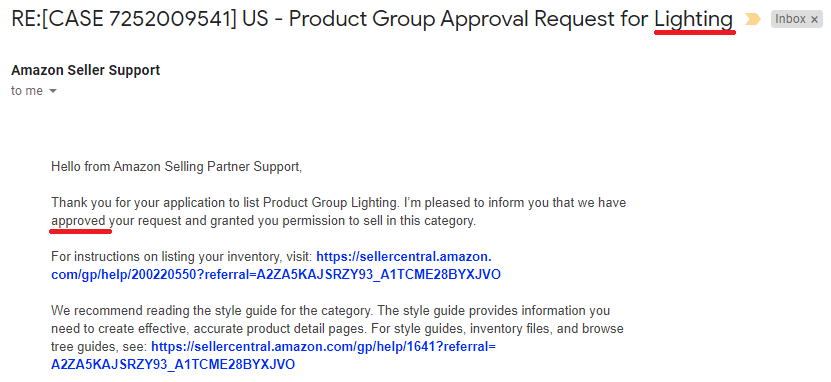Click the Inbox label chip
The height and width of the screenshot is (382, 831).
pyautogui.click(x=797, y=20)
